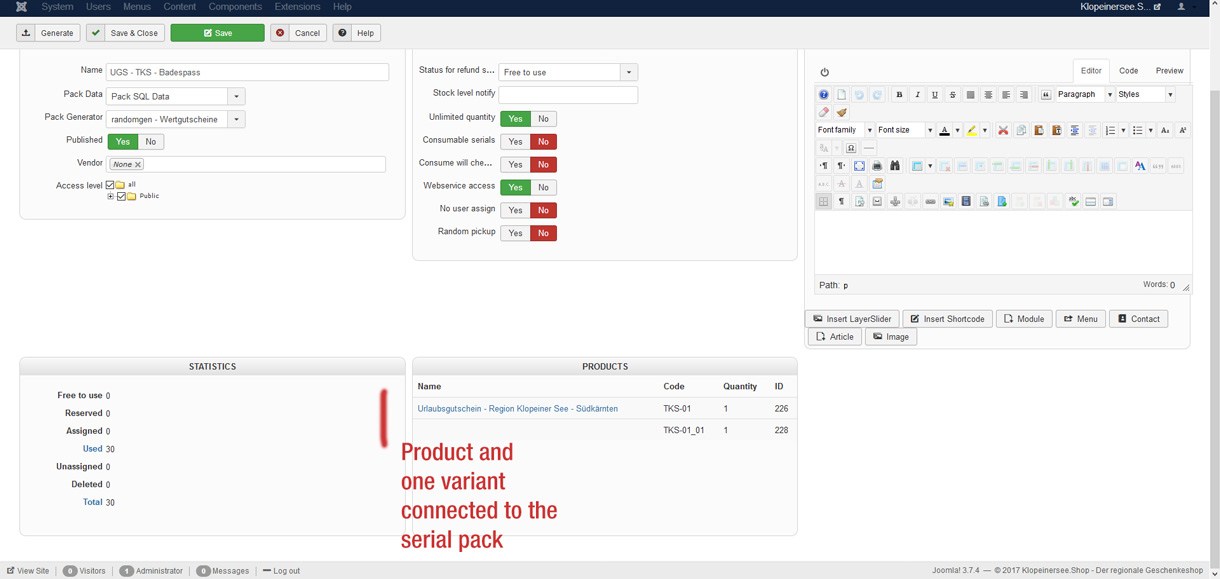Set Unlimited quantity to No

tap(543, 119)
